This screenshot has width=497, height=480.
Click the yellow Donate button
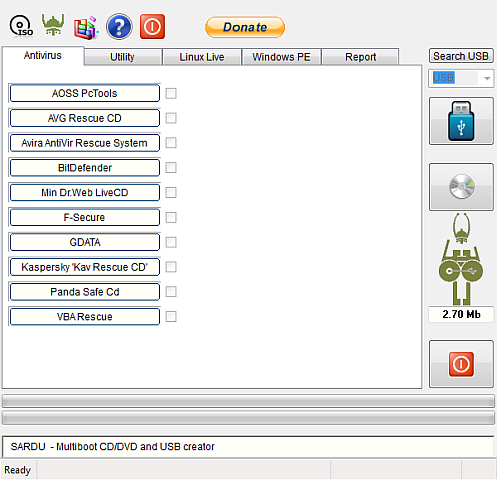pyautogui.click(x=245, y=27)
